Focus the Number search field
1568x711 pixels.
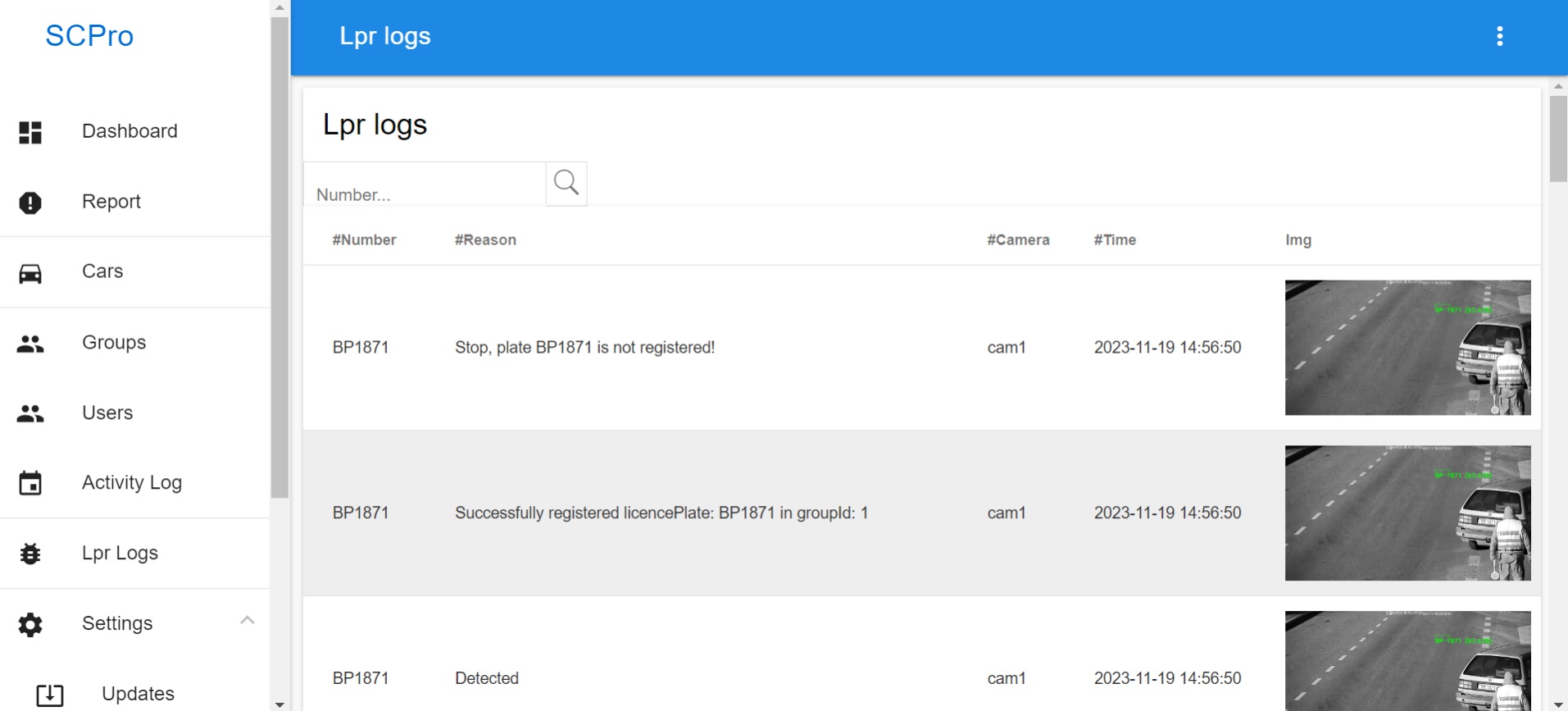click(x=425, y=184)
